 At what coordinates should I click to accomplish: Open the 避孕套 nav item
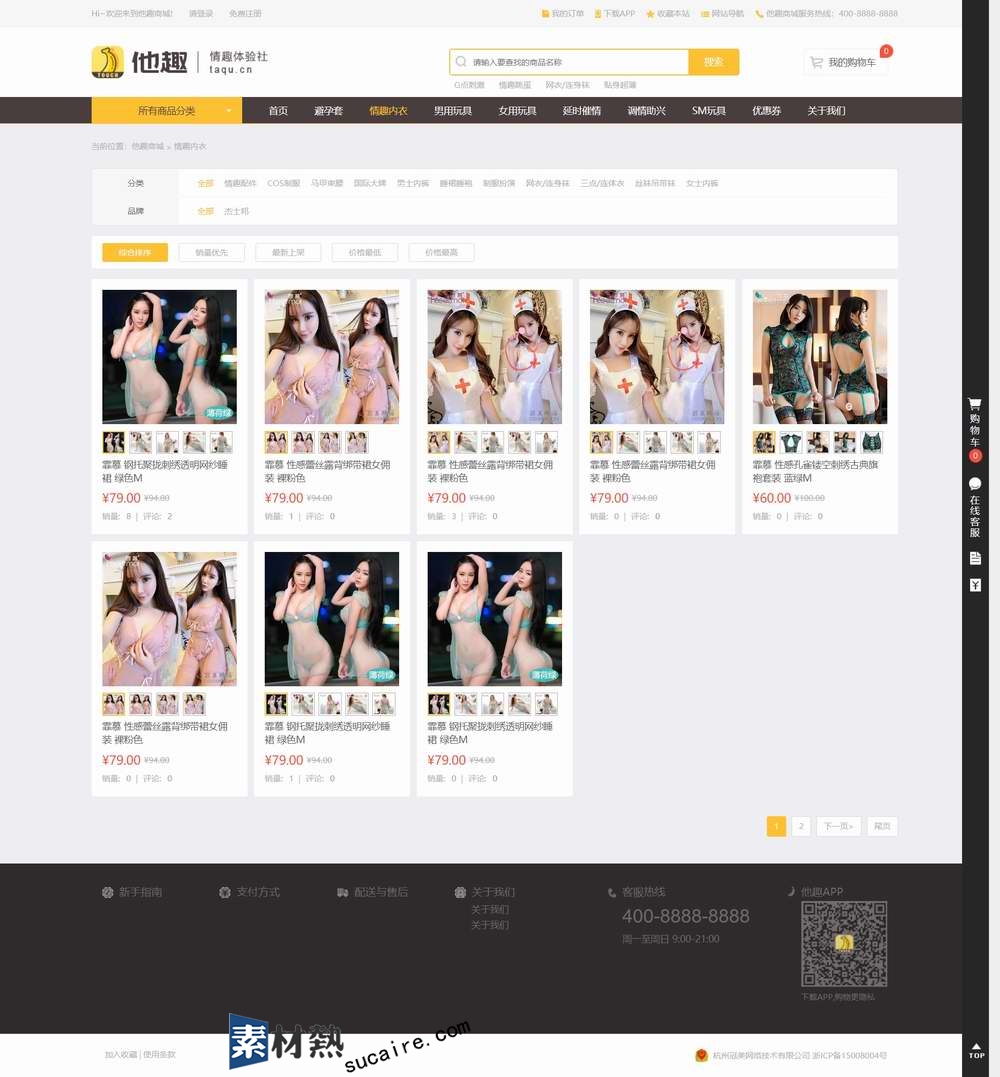(328, 111)
